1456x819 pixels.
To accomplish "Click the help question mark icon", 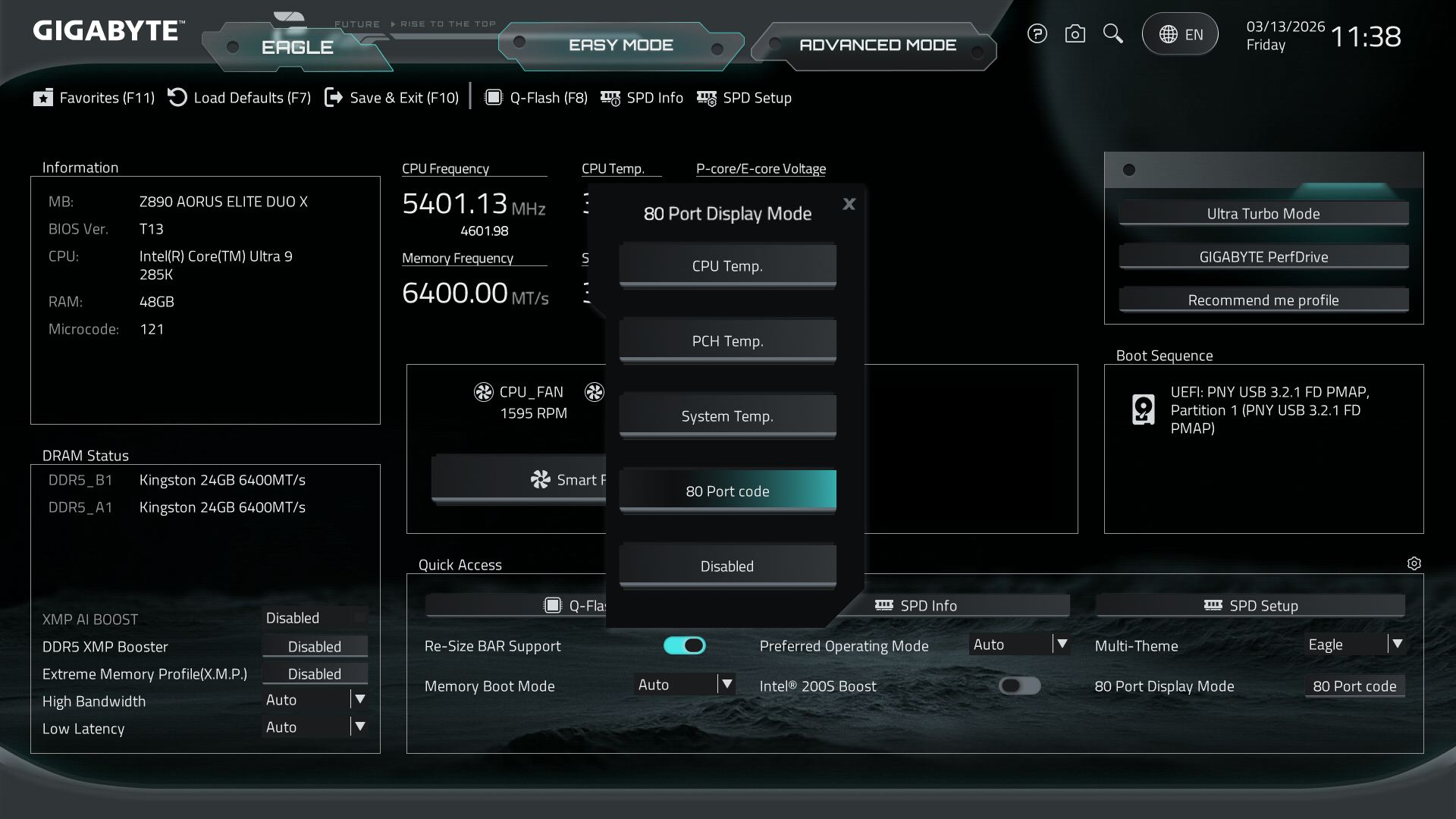I will pyautogui.click(x=1037, y=34).
